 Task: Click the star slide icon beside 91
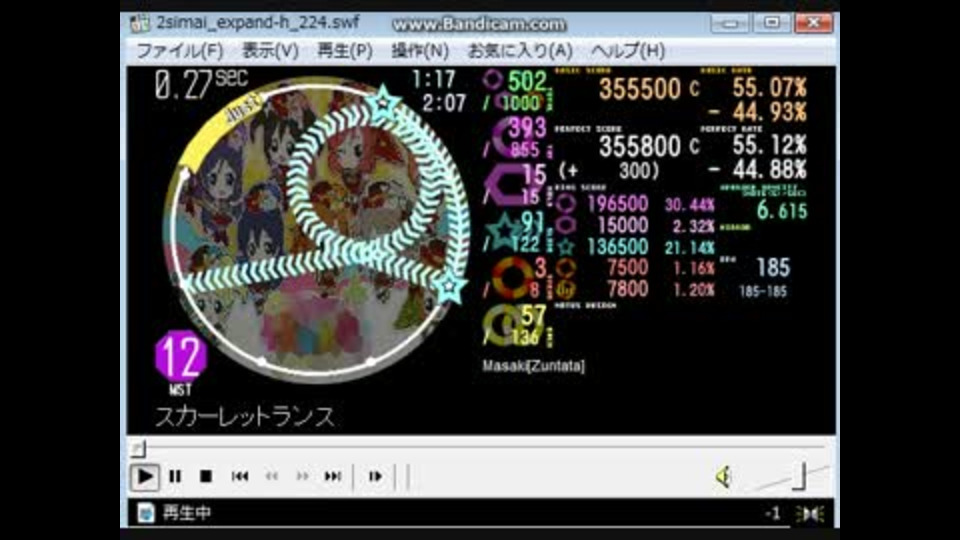coord(504,230)
